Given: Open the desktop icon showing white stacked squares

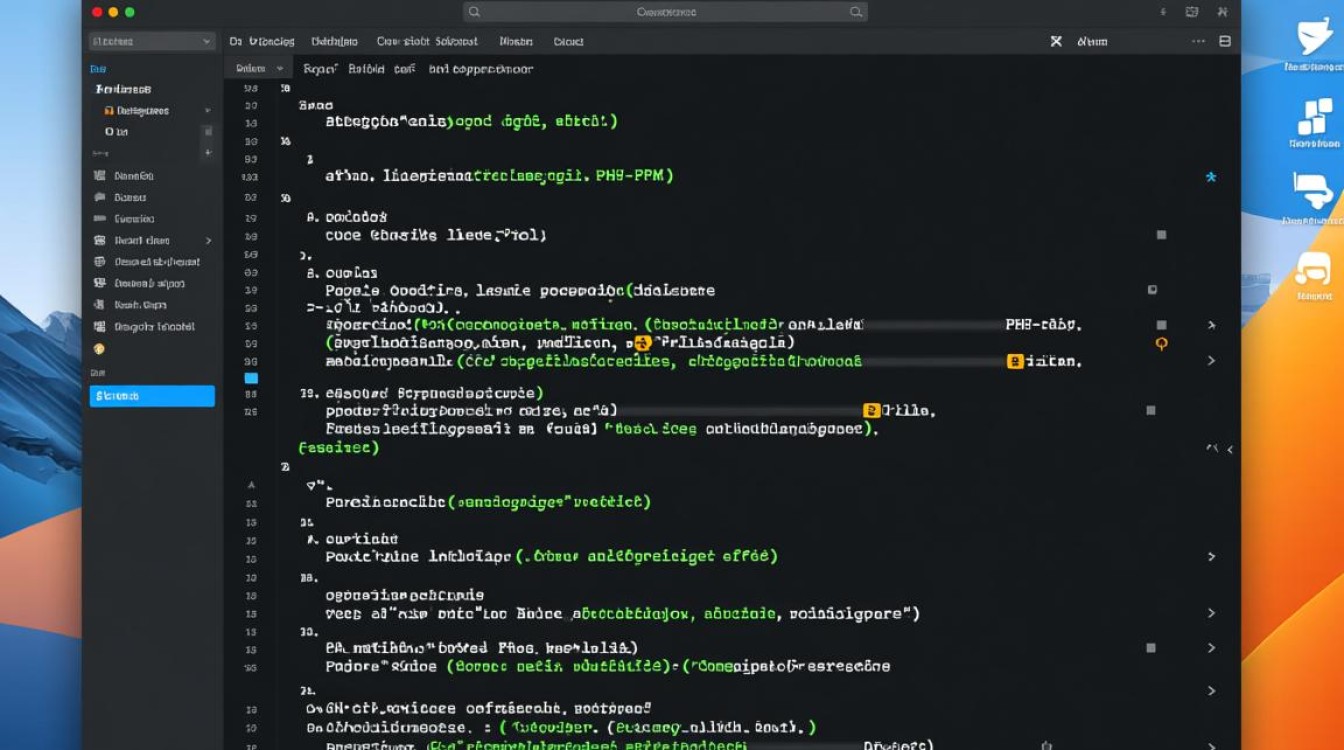Looking at the screenshot, I should click(x=1314, y=117).
